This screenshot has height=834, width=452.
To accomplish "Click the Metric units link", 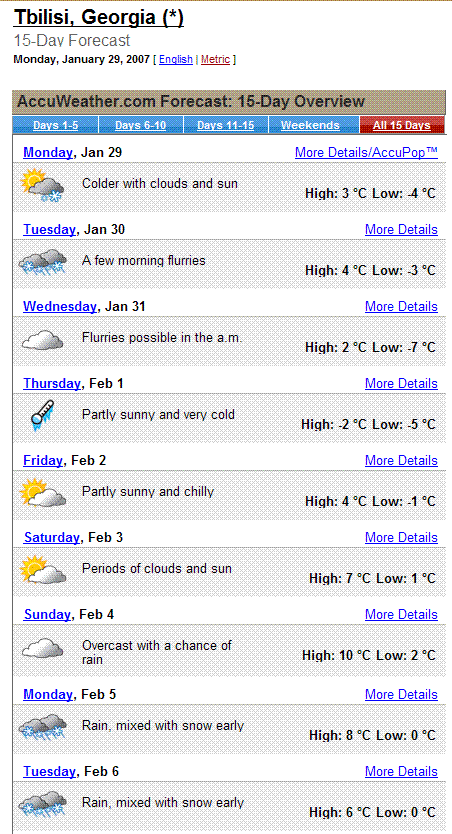I will click(x=215, y=60).
